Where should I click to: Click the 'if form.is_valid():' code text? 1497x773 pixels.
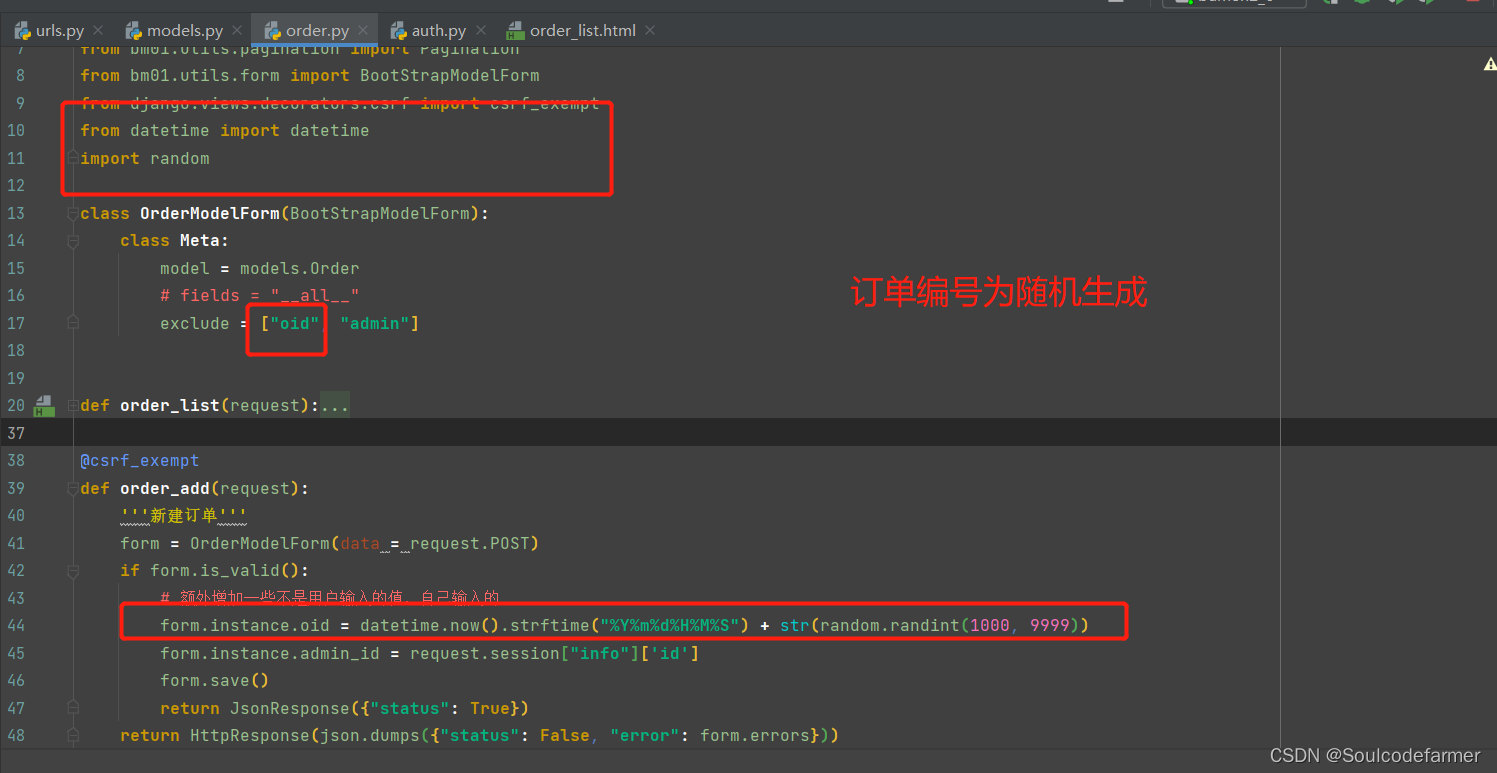click(215, 570)
